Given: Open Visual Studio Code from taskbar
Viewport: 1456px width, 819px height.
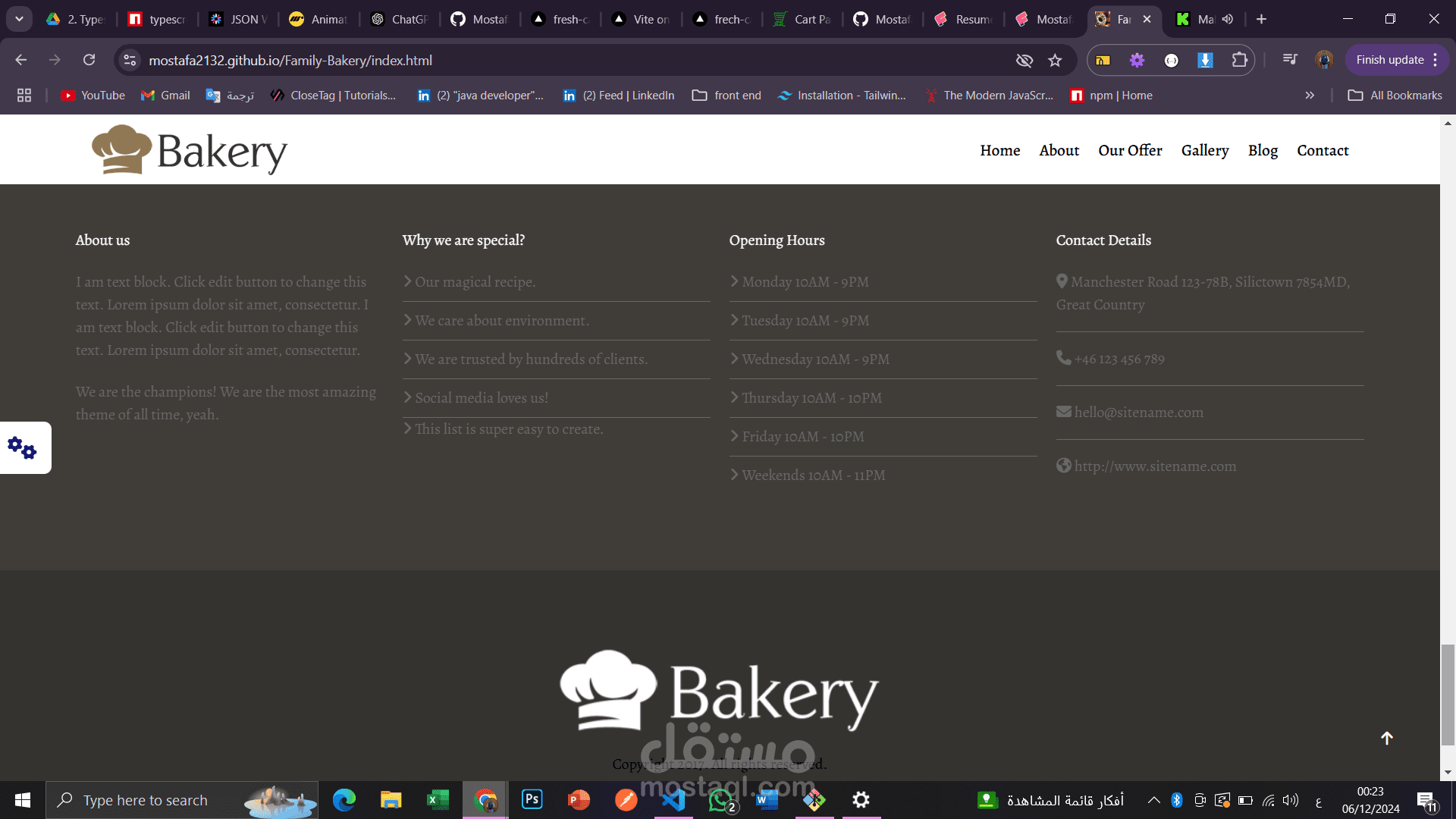Looking at the screenshot, I should [x=673, y=799].
